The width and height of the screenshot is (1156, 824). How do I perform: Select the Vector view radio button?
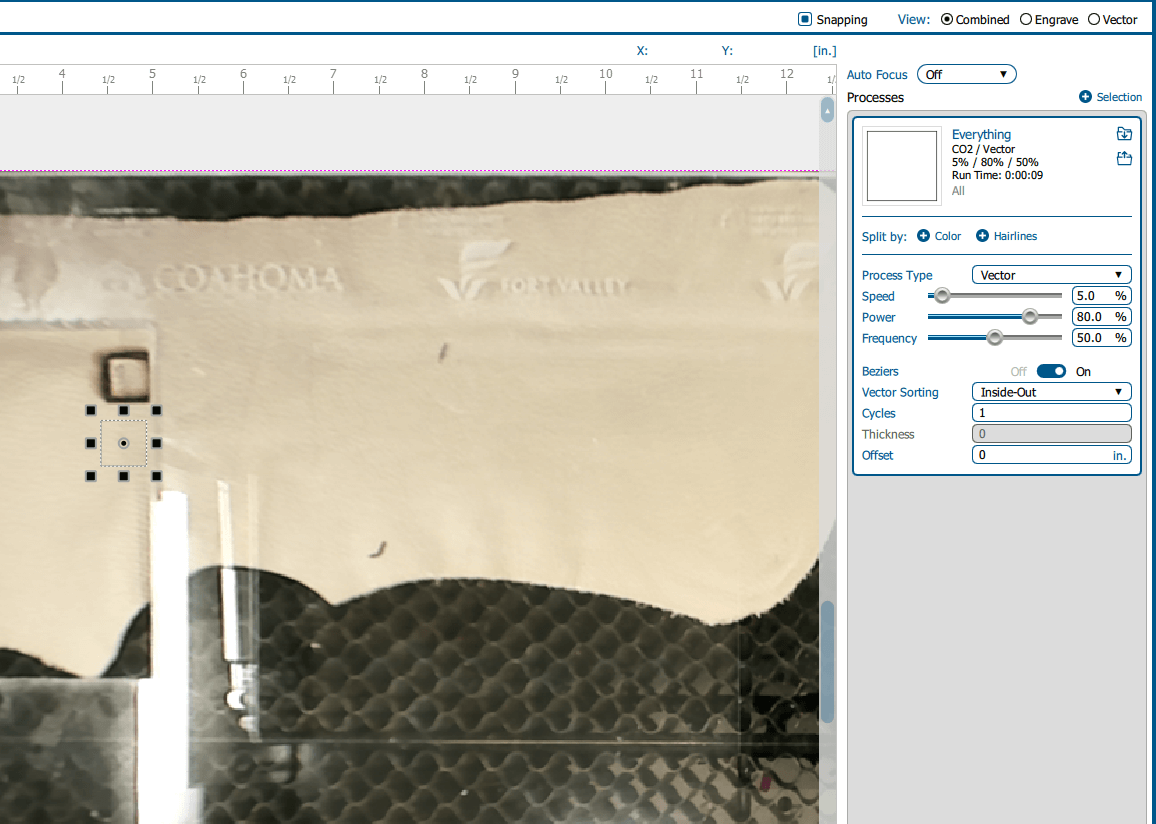coord(1093,19)
